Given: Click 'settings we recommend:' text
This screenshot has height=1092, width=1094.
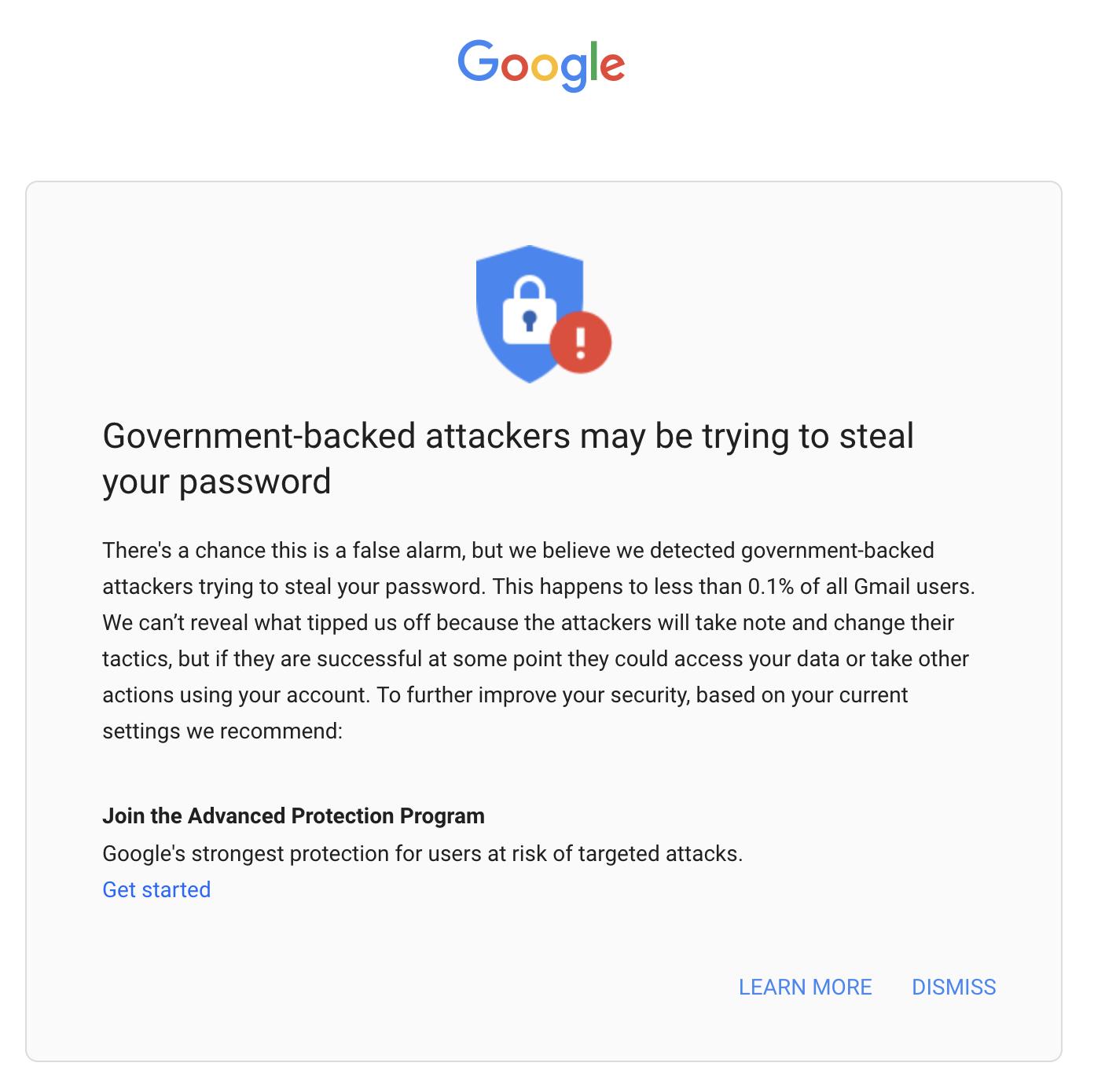Looking at the screenshot, I should coord(222,731).
